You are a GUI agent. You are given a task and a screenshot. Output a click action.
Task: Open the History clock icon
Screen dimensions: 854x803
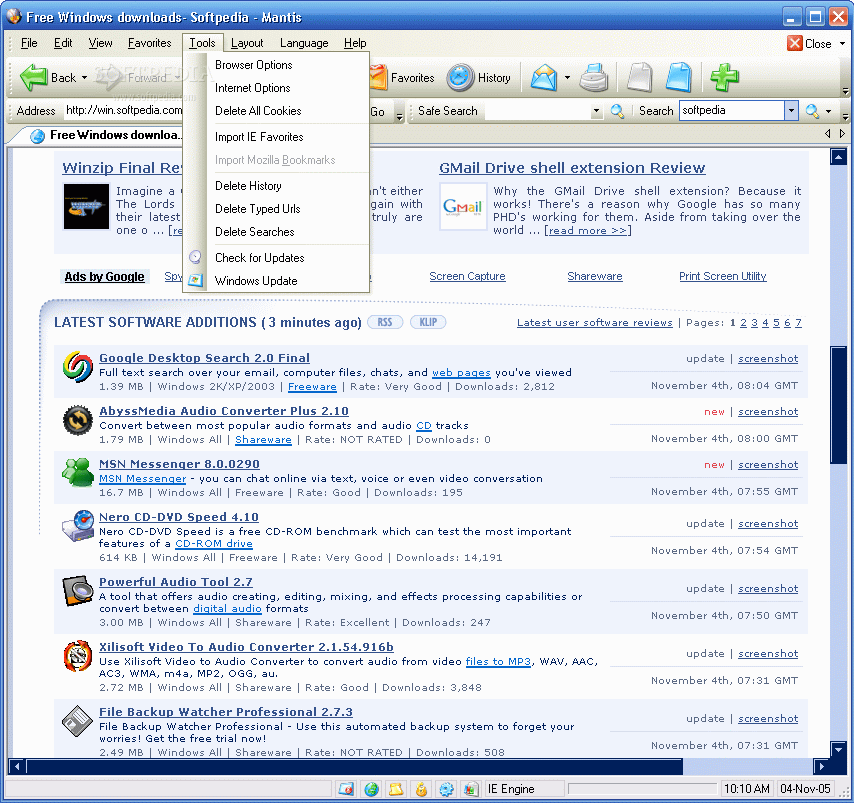(460, 77)
